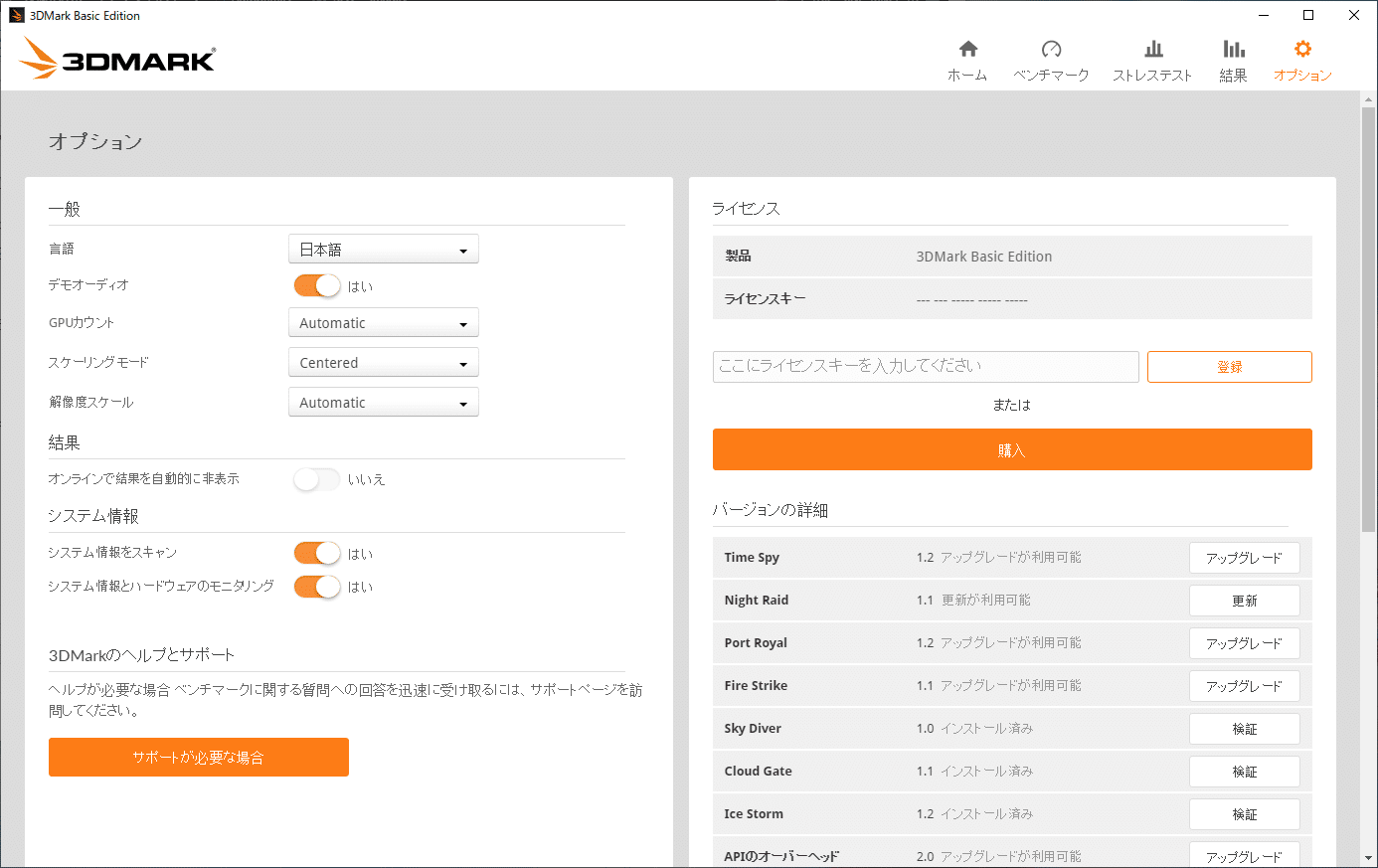Click the 'Sky Diver' row name
The height and width of the screenshot is (868, 1378).
click(753, 729)
